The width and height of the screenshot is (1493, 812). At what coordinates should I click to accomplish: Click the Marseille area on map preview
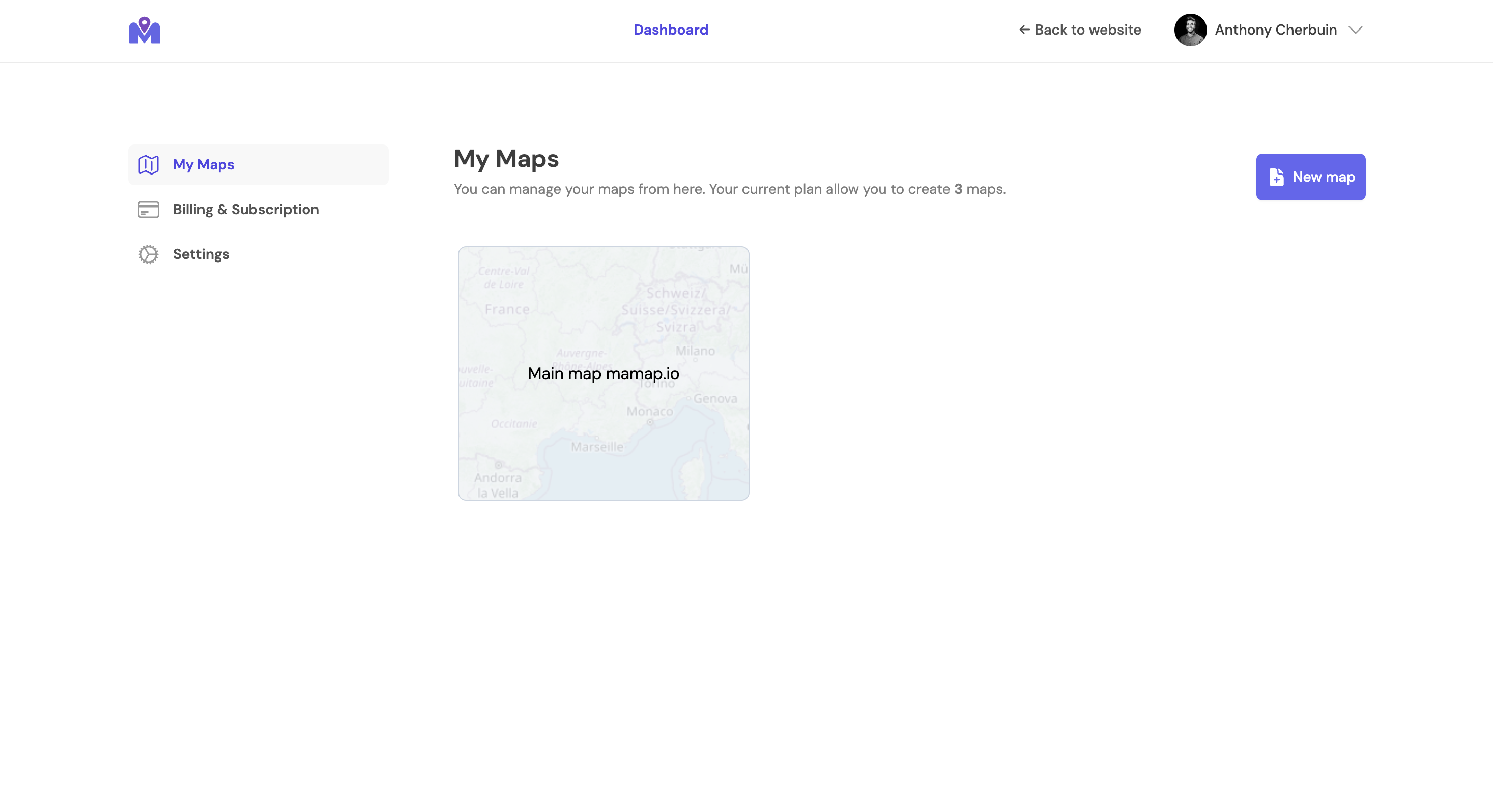[597, 447]
